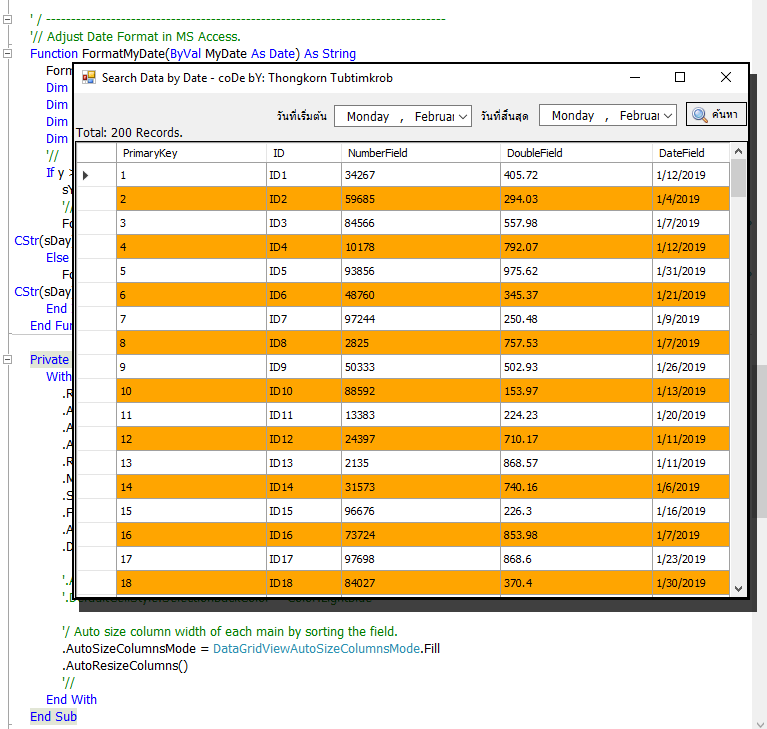Click NumberField value 2135
The width and height of the screenshot is (767, 729).
[421, 462]
